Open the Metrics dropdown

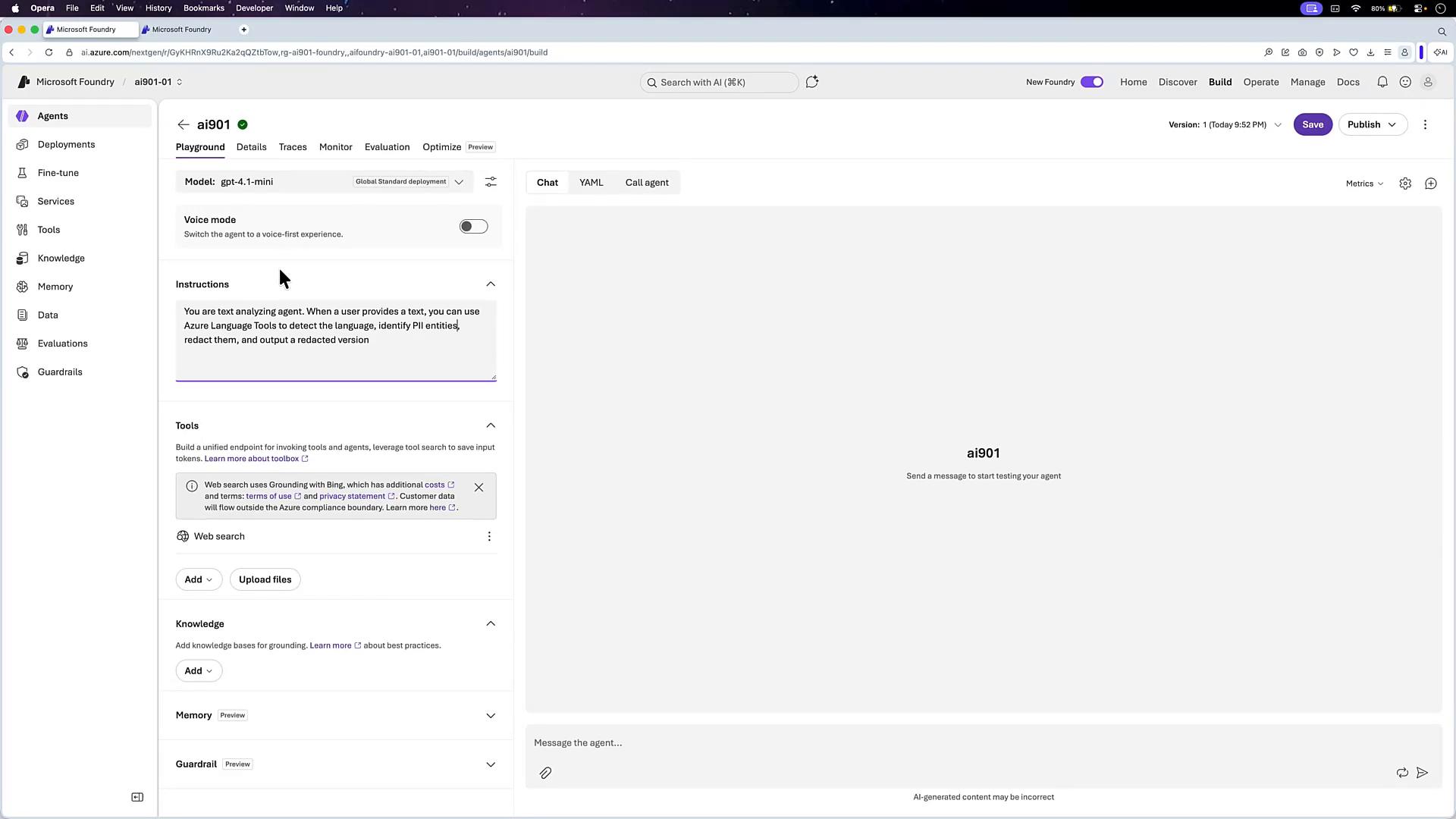pyautogui.click(x=1364, y=184)
